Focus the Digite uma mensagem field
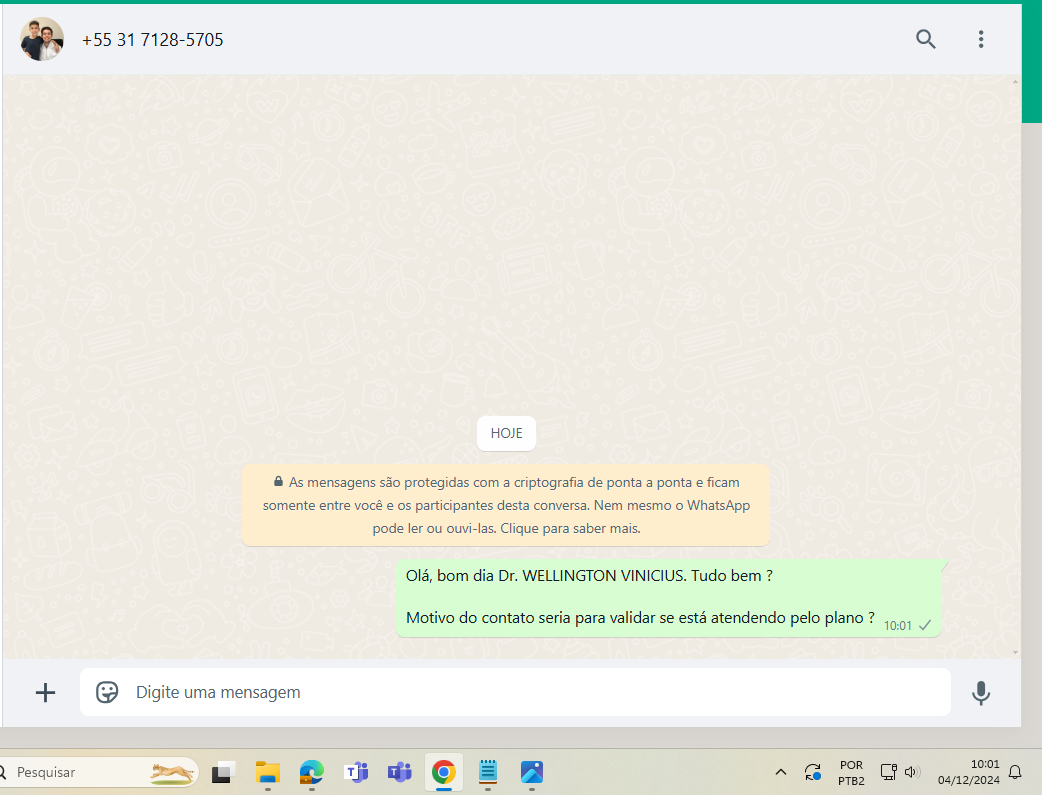The width and height of the screenshot is (1042, 795). (515, 692)
